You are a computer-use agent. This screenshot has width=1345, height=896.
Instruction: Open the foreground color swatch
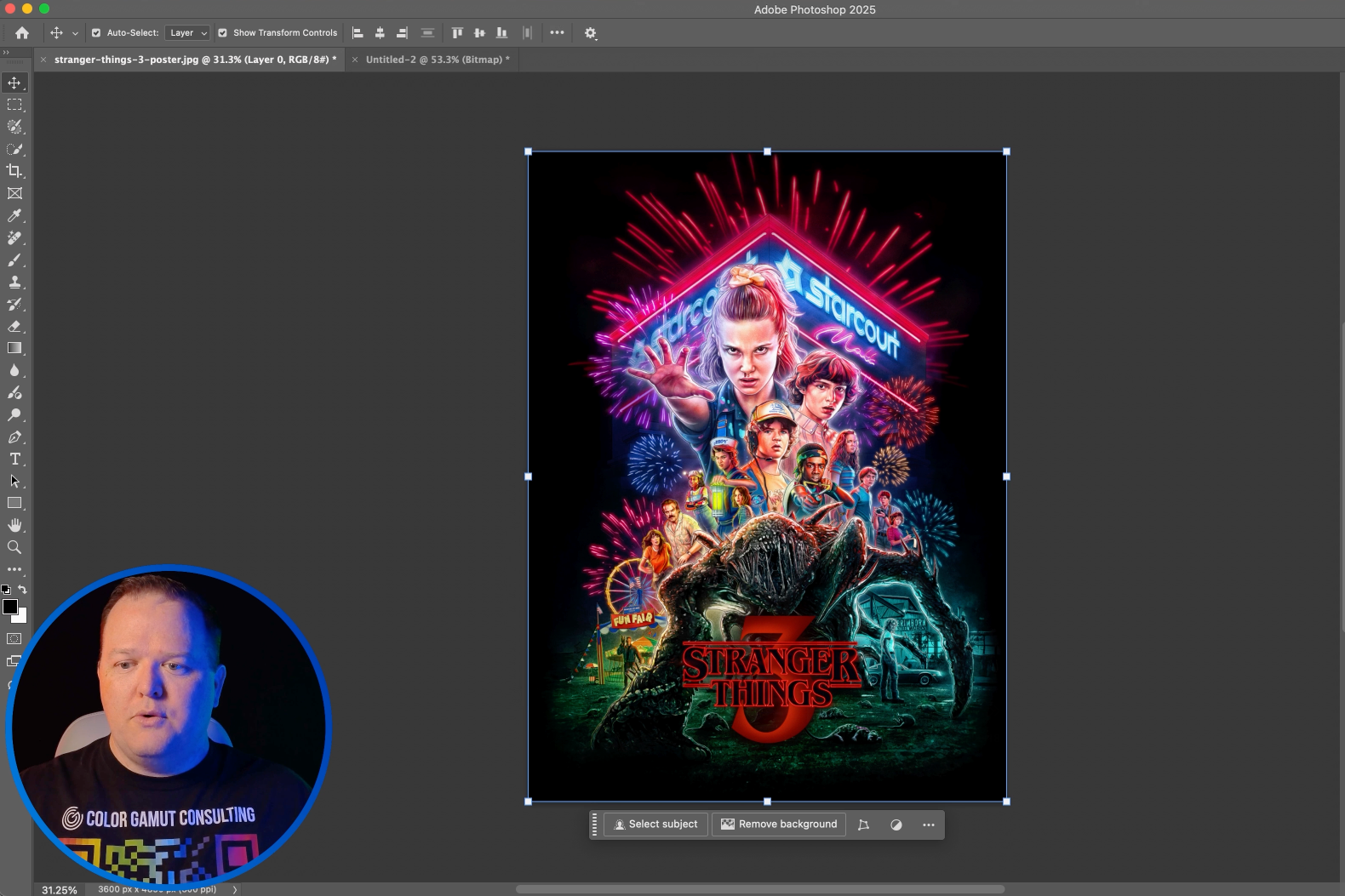[10, 607]
